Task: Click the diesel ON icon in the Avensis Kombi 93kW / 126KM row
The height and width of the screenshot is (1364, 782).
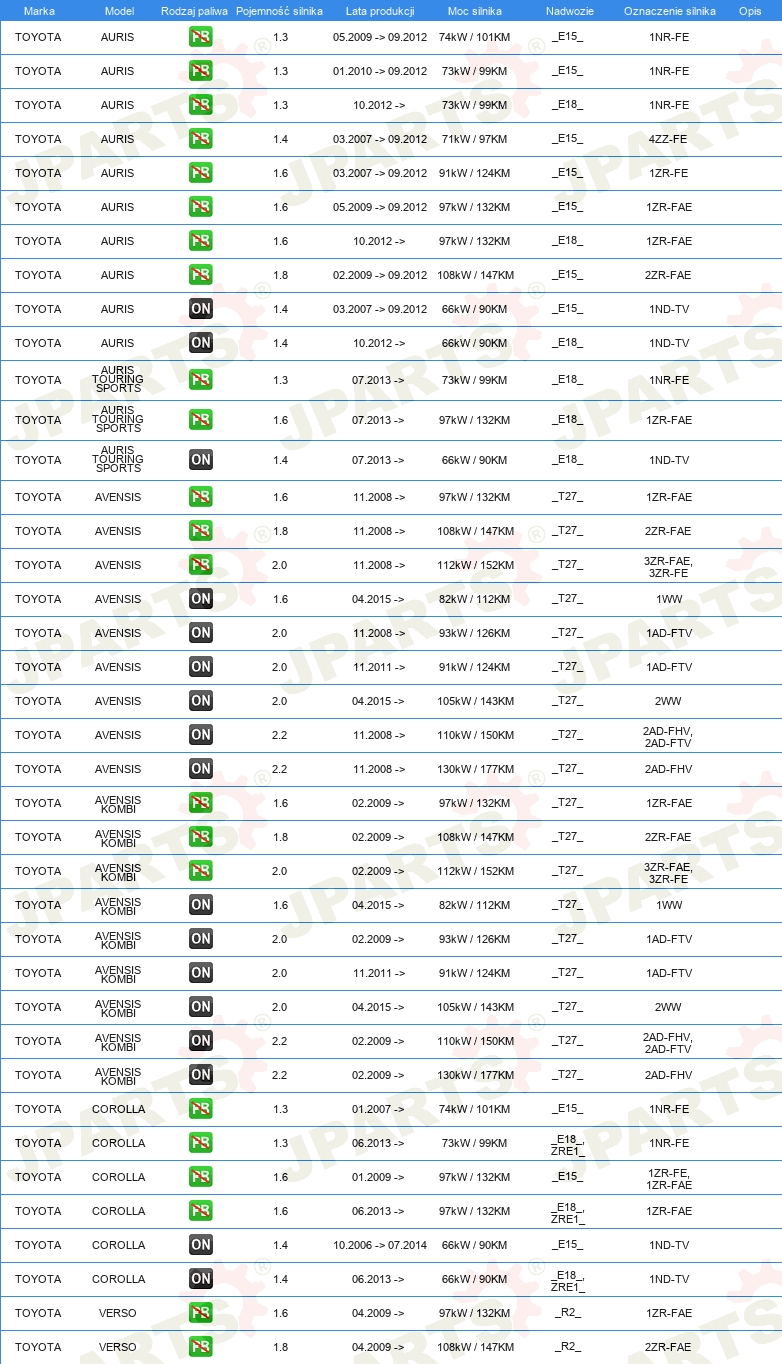Action: [x=201, y=939]
